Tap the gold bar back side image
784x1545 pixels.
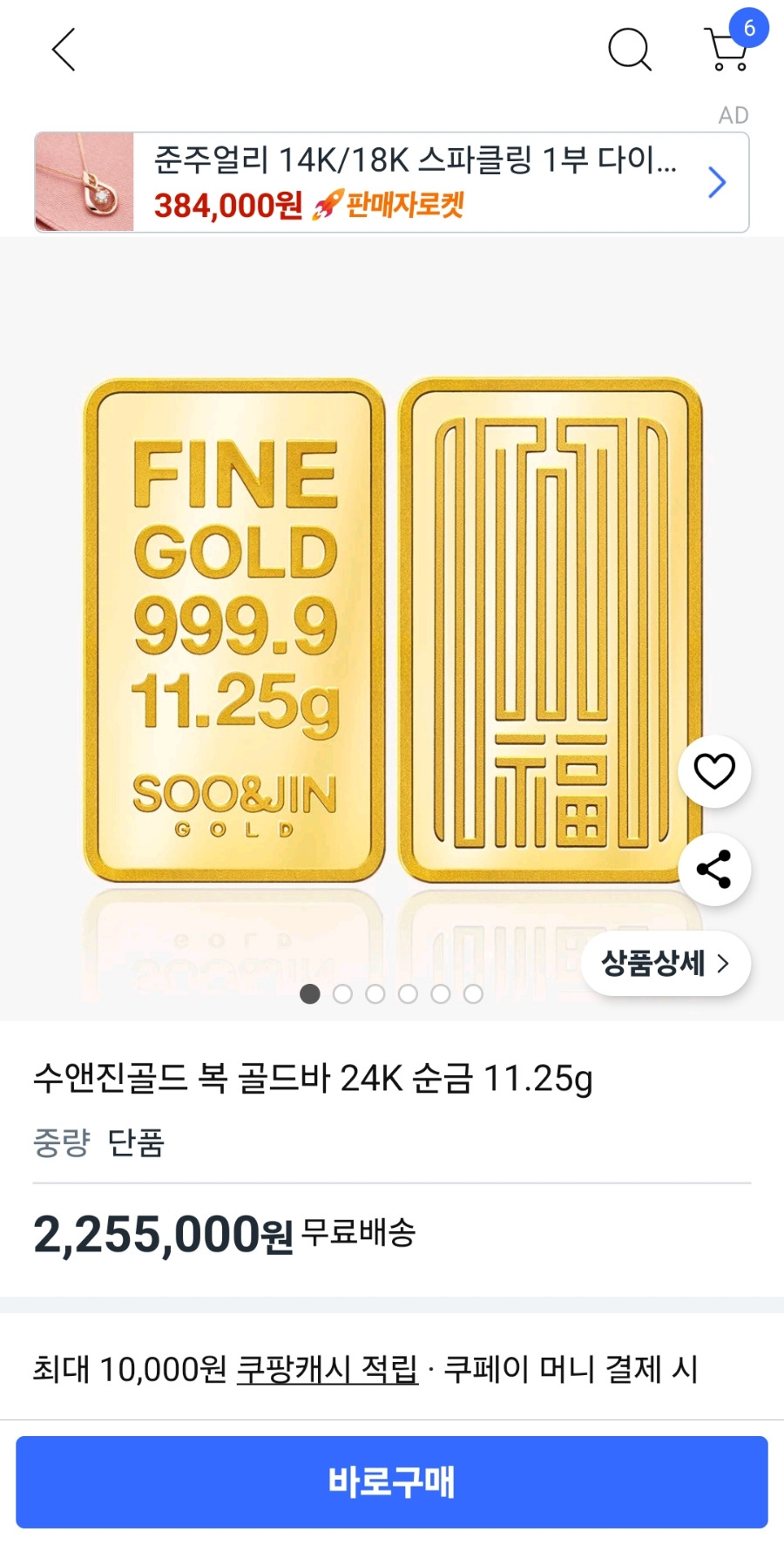[551, 630]
